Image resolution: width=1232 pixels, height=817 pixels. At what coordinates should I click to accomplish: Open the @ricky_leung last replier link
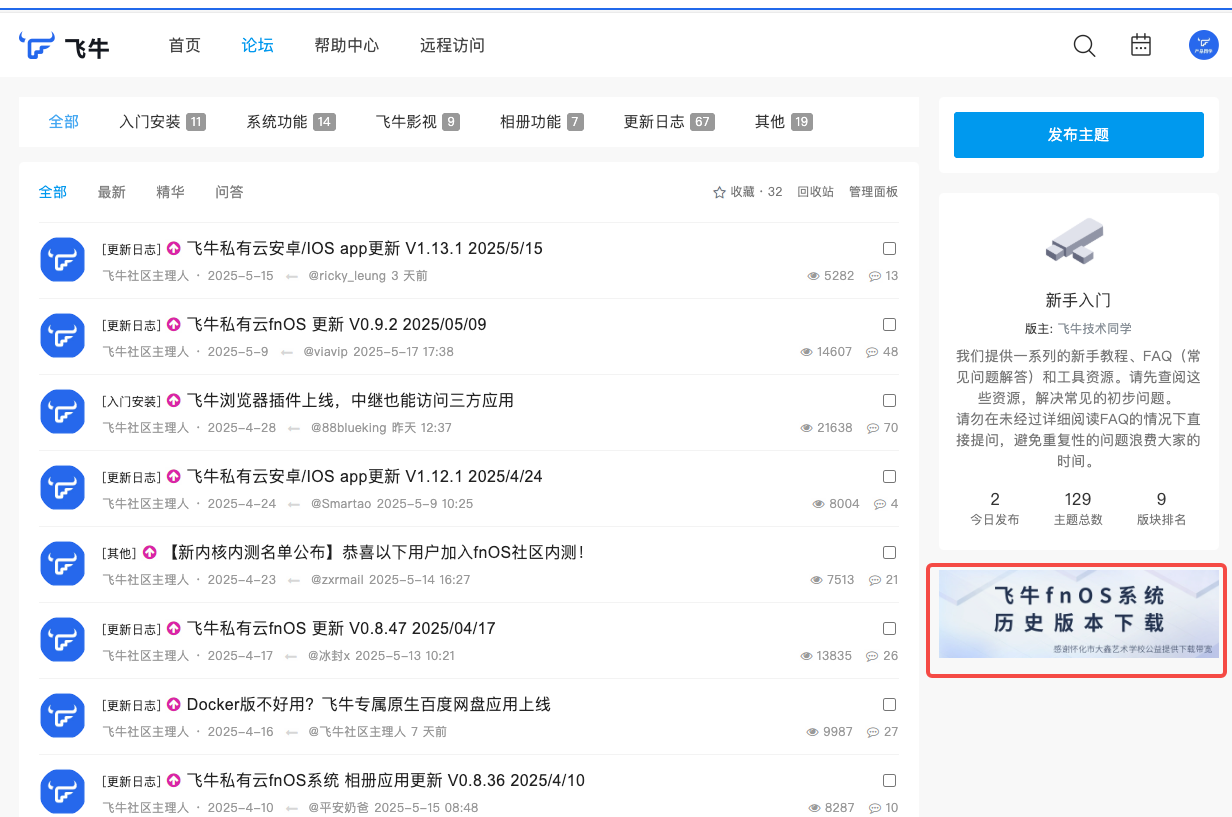pyautogui.click(x=346, y=276)
